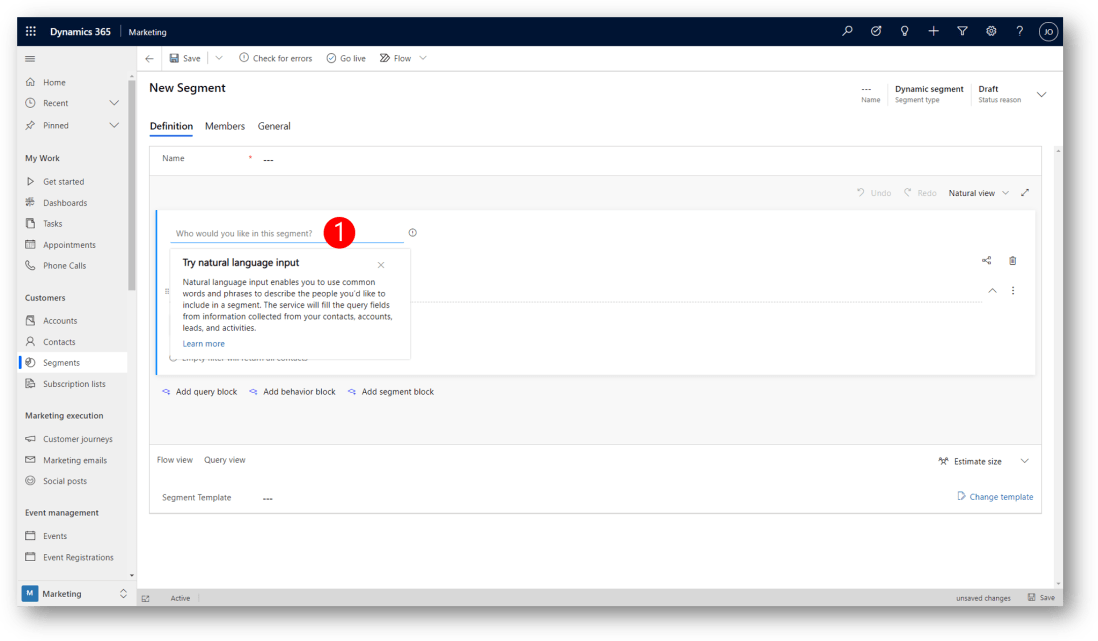Expand the segment designer to full screen
This screenshot has height=641, width=1098.
tap(1025, 193)
